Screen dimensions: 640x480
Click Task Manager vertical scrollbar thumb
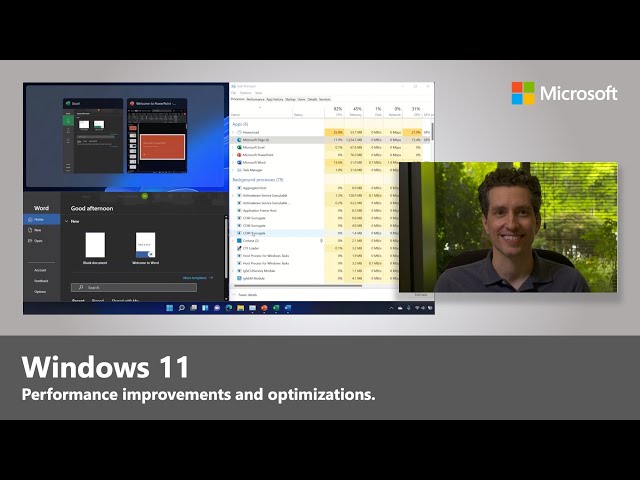pyautogui.click(x=432, y=131)
